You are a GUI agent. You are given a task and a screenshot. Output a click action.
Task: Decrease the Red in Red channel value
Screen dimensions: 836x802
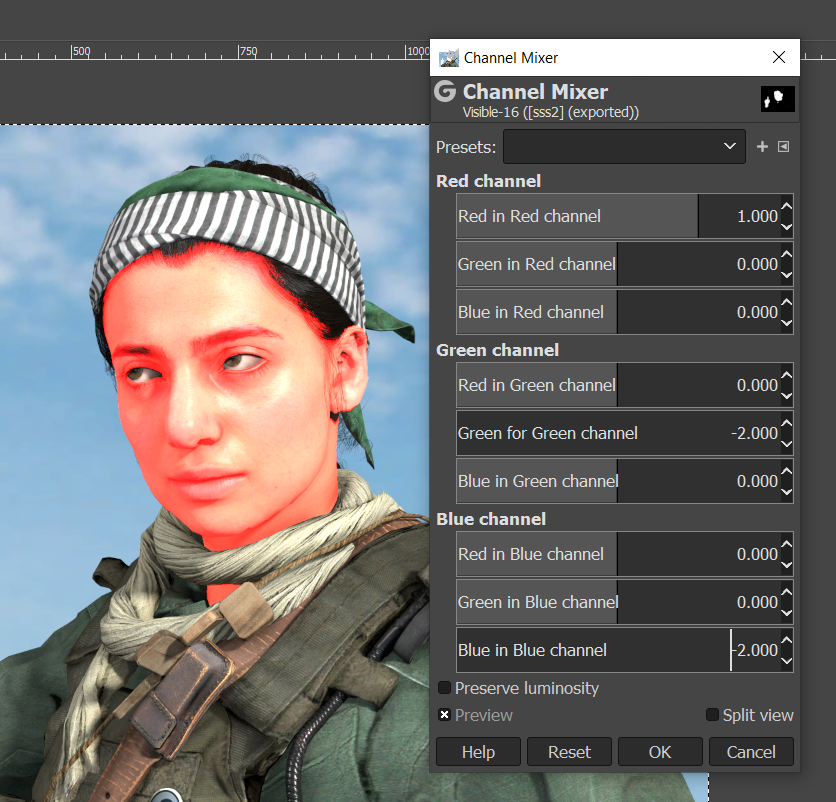click(787, 227)
